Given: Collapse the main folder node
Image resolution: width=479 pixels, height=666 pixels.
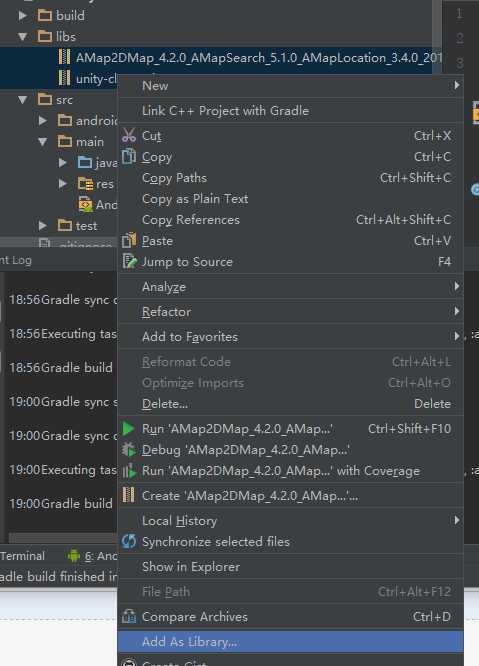Looking at the screenshot, I should click(42, 141).
